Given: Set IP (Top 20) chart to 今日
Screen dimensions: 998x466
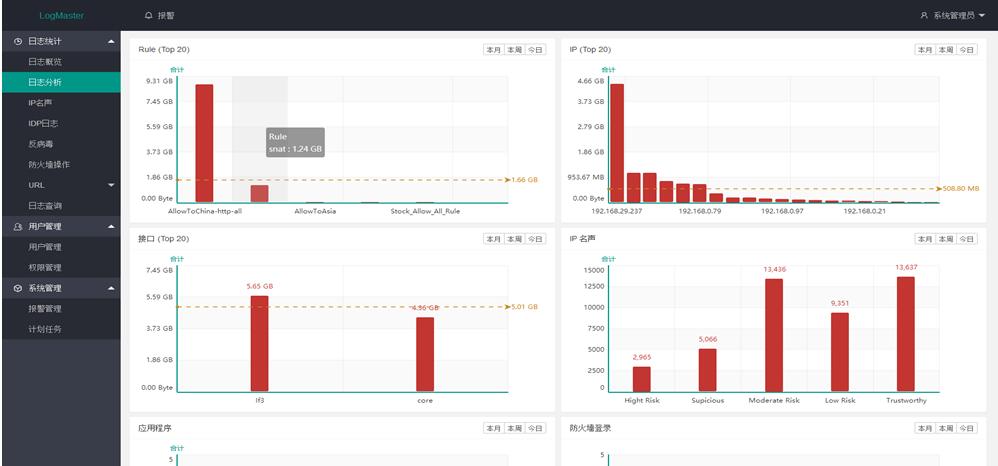Looking at the screenshot, I should coord(967,50).
